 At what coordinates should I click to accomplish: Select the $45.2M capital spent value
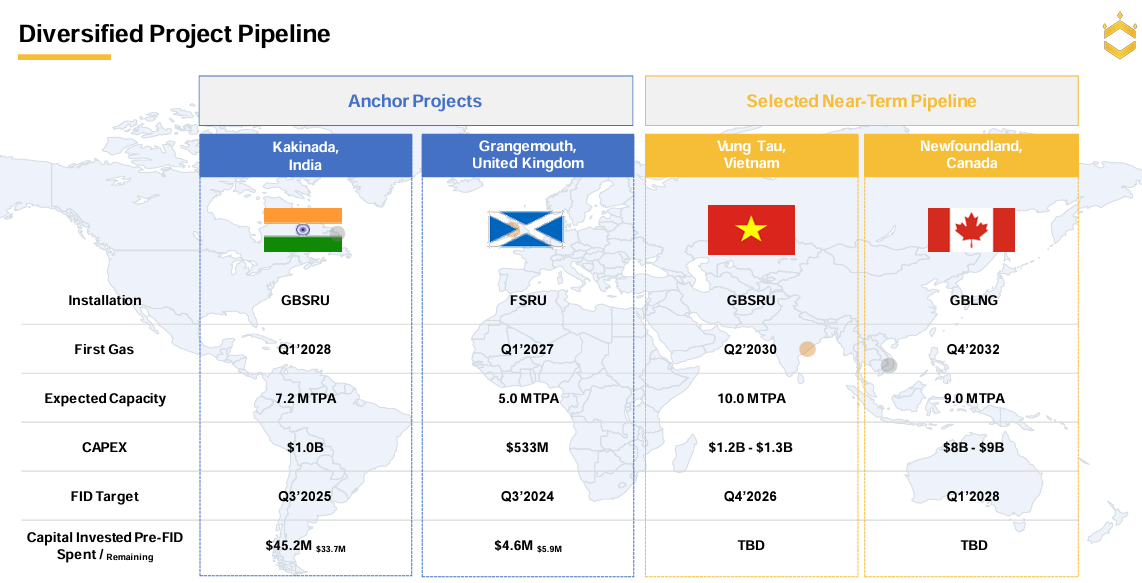(x=288, y=545)
